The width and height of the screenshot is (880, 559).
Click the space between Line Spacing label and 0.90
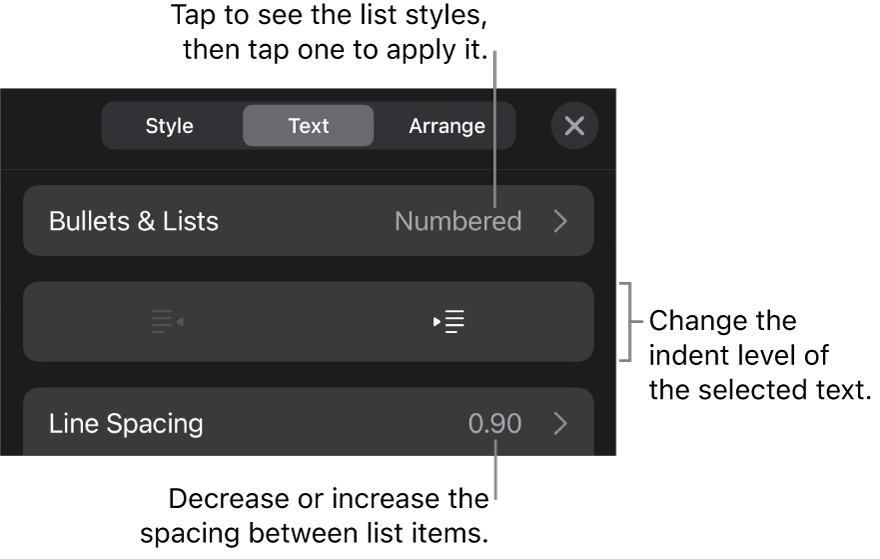pos(335,423)
